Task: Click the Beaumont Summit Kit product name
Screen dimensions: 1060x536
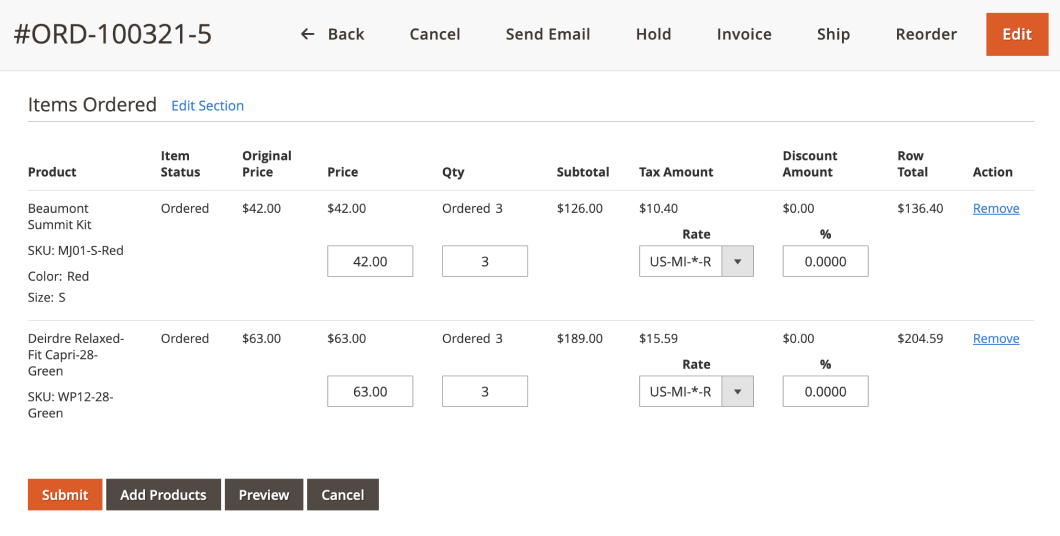Action: pyautogui.click(x=59, y=216)
